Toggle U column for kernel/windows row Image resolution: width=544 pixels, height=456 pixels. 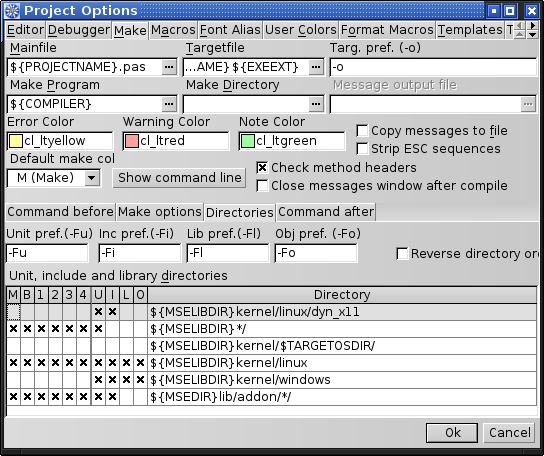98,380
